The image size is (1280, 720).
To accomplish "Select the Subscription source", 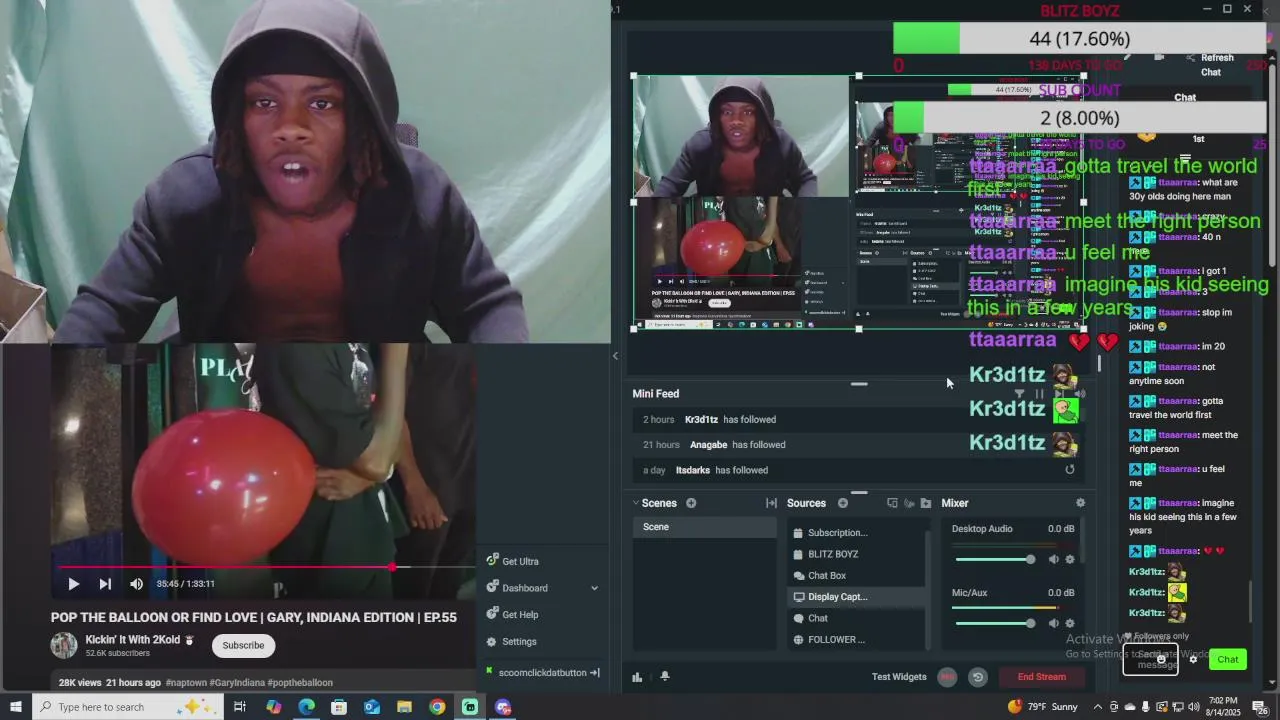I will click(856, 533).
